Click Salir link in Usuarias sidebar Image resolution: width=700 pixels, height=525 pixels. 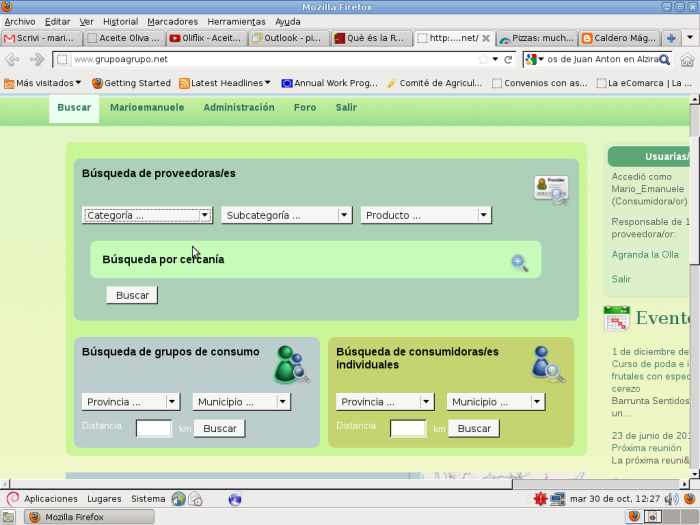(x=621, y=279)
